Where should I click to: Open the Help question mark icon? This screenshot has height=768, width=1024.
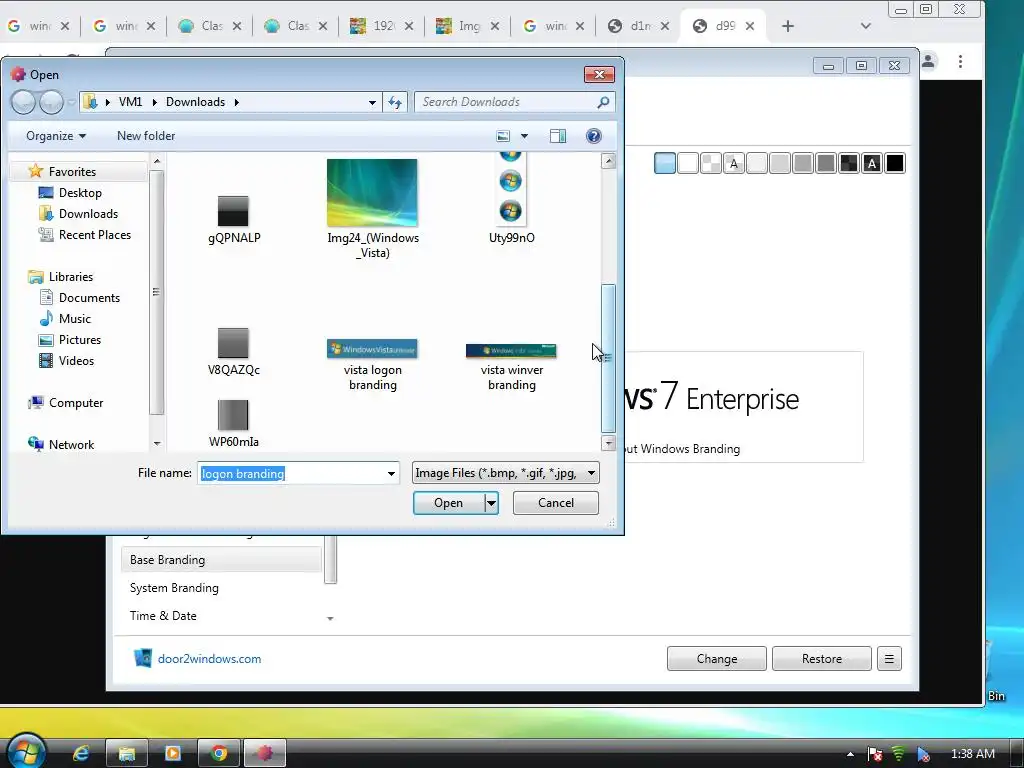[594, 136]
